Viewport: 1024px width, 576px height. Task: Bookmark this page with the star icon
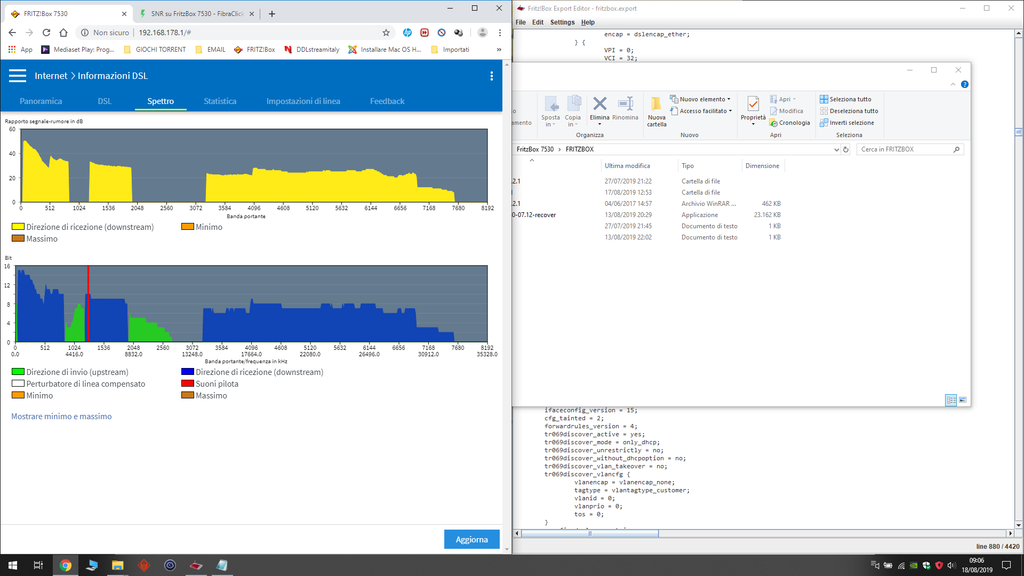pyautogui.click(x=386, y=32)
